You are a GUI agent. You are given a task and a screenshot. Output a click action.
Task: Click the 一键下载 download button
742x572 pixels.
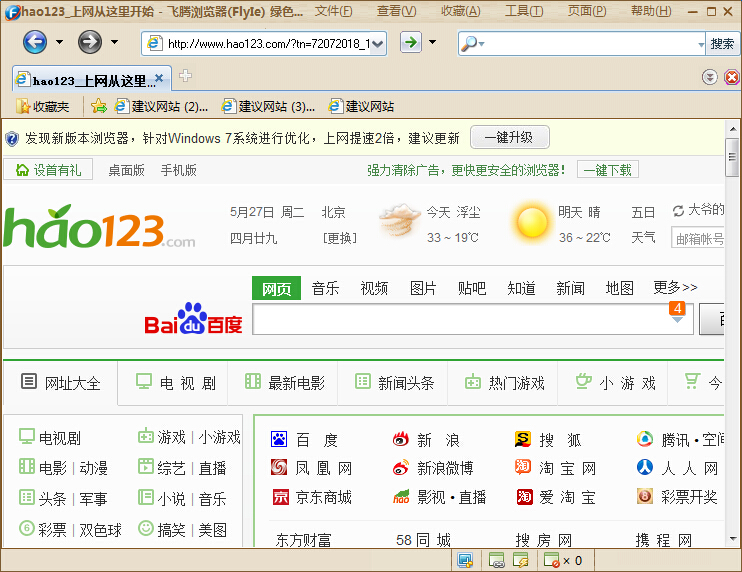608,170
